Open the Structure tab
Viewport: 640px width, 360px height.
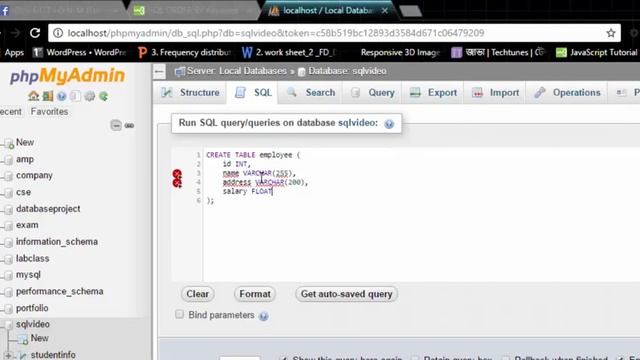191,93
